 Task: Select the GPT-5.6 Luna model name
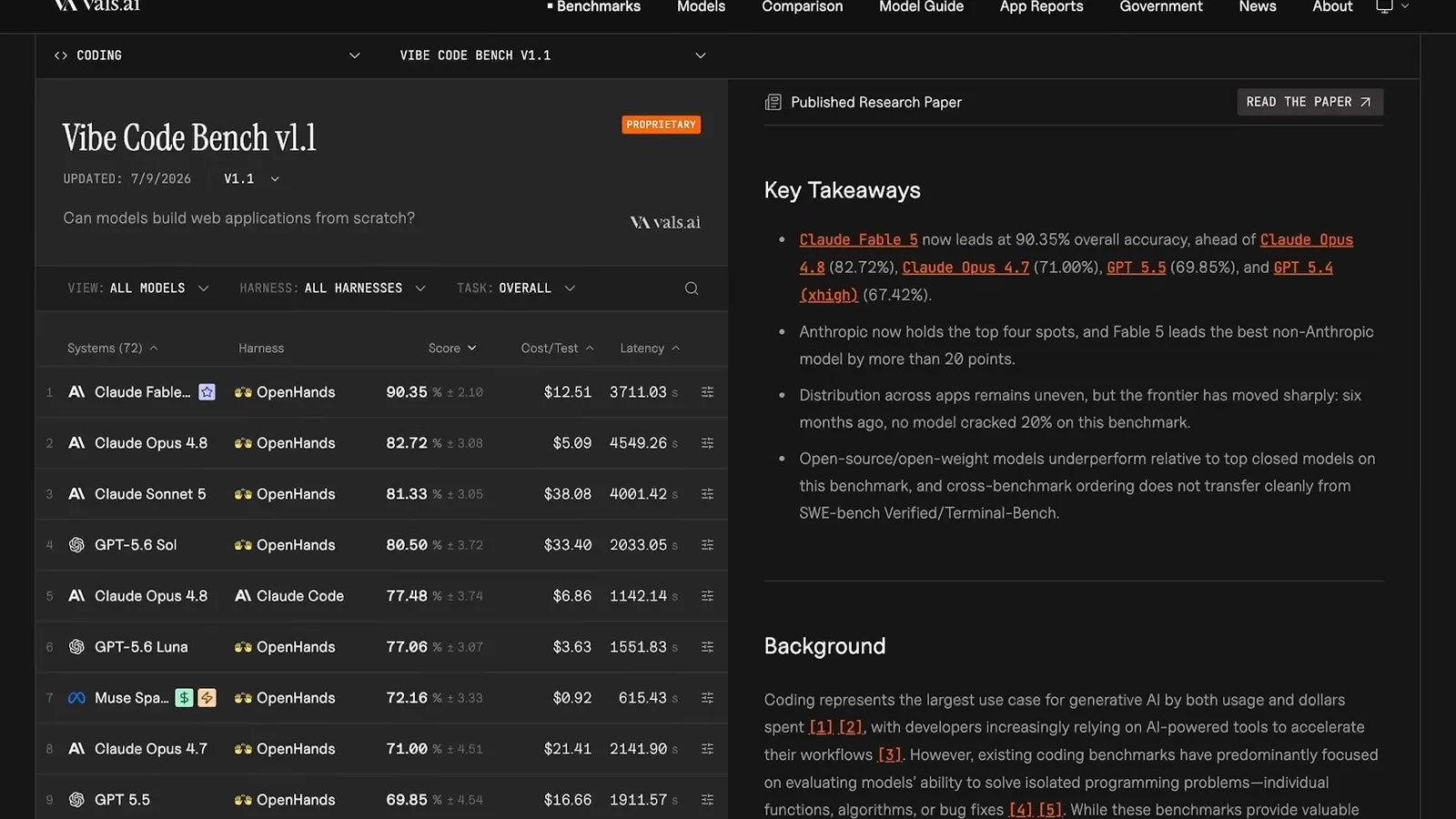coord(141,647)
